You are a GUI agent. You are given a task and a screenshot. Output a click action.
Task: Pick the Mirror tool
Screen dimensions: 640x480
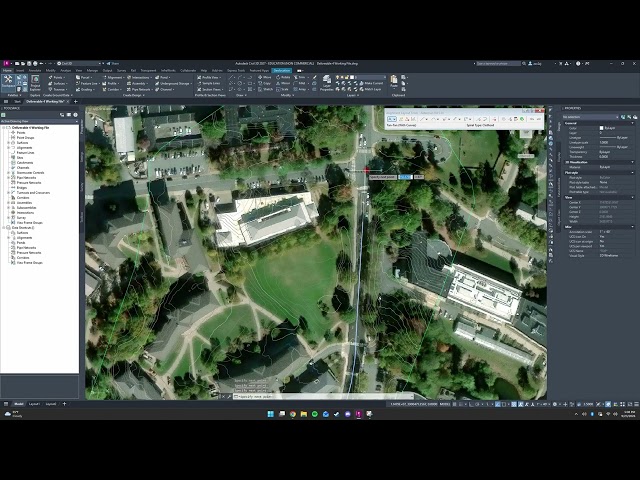coord(283,83)
